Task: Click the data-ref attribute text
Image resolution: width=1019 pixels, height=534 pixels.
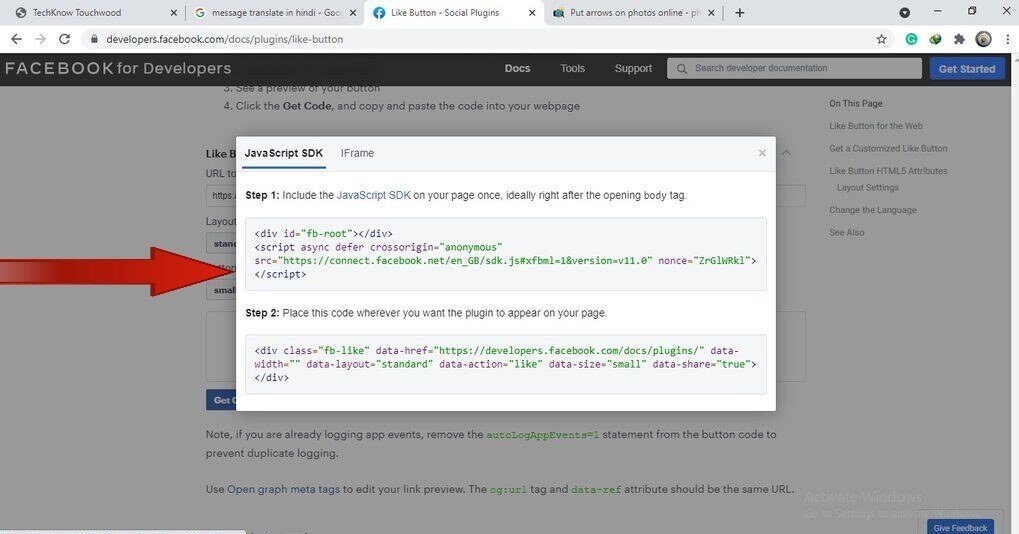Action: [x=596, y=489]
